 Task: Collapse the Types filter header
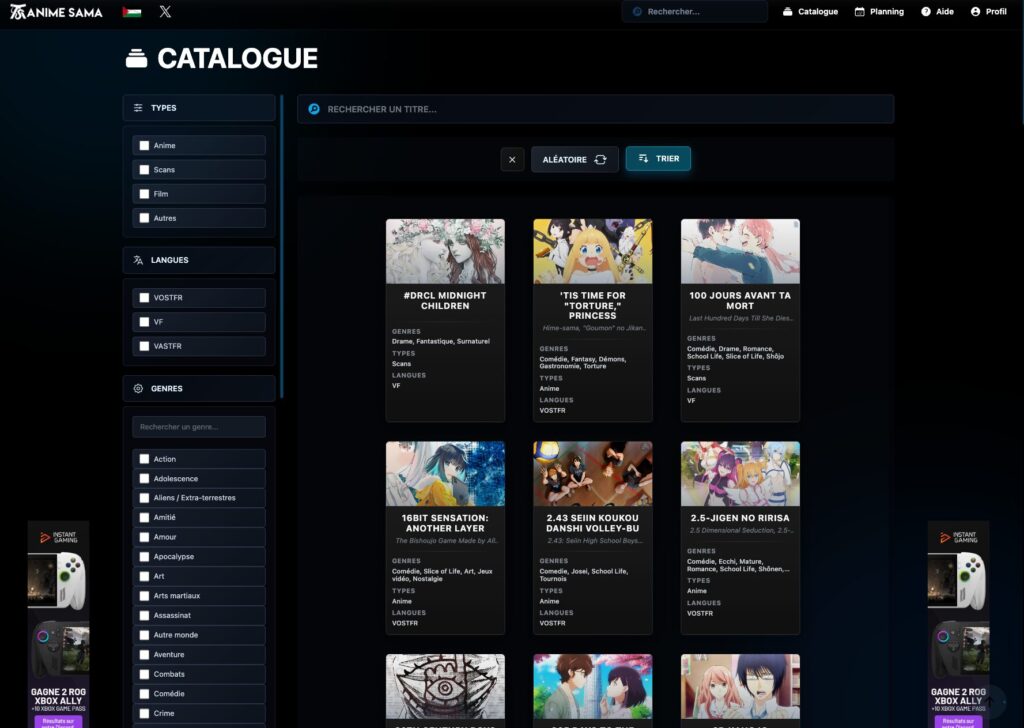click(199, 108)
